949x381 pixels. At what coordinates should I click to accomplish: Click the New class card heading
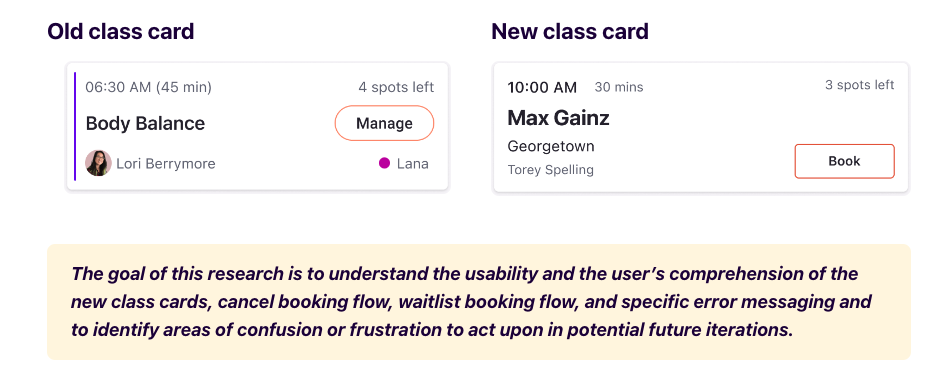(570, 31)
